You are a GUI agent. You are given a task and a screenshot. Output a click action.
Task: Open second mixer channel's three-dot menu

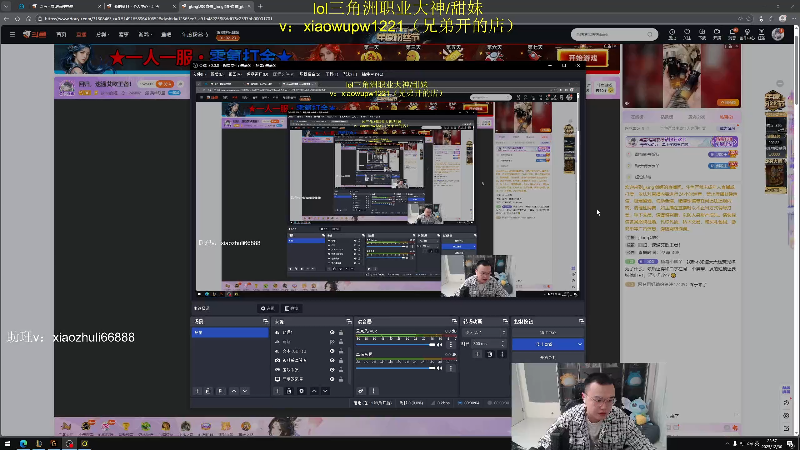[451, 368]
